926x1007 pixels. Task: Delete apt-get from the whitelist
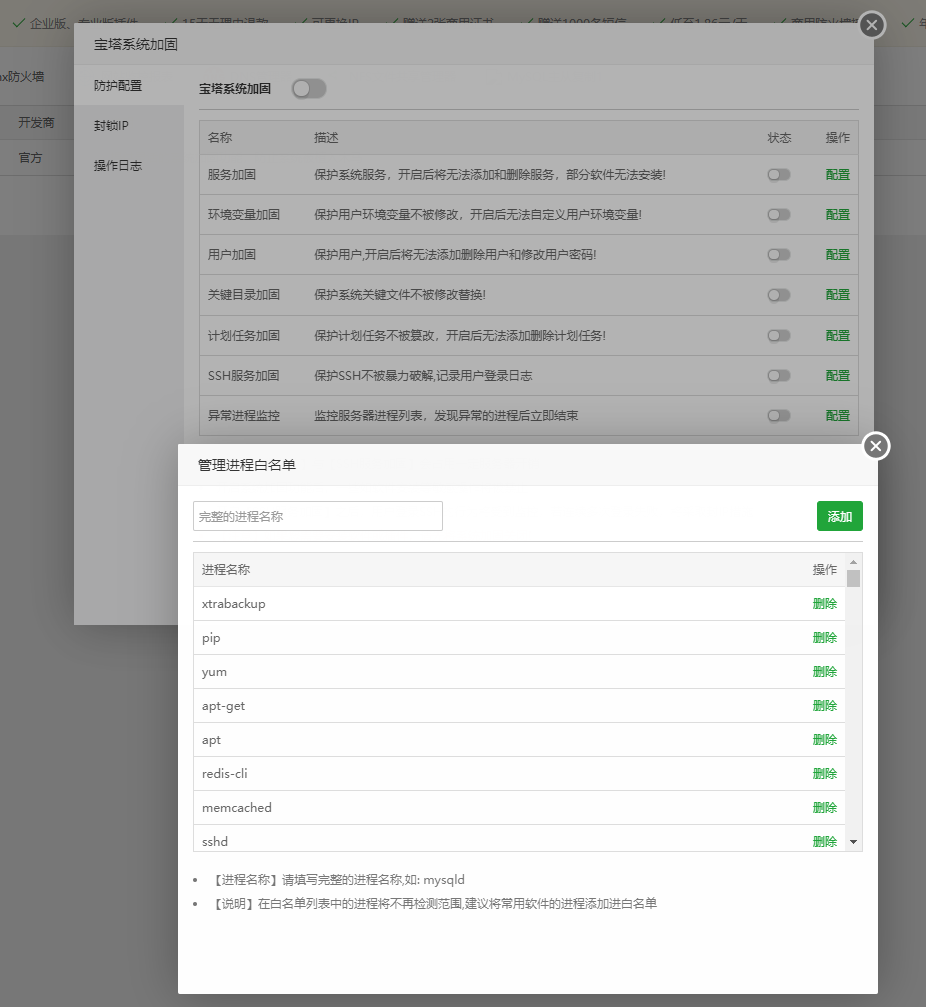tap(825, 706)
